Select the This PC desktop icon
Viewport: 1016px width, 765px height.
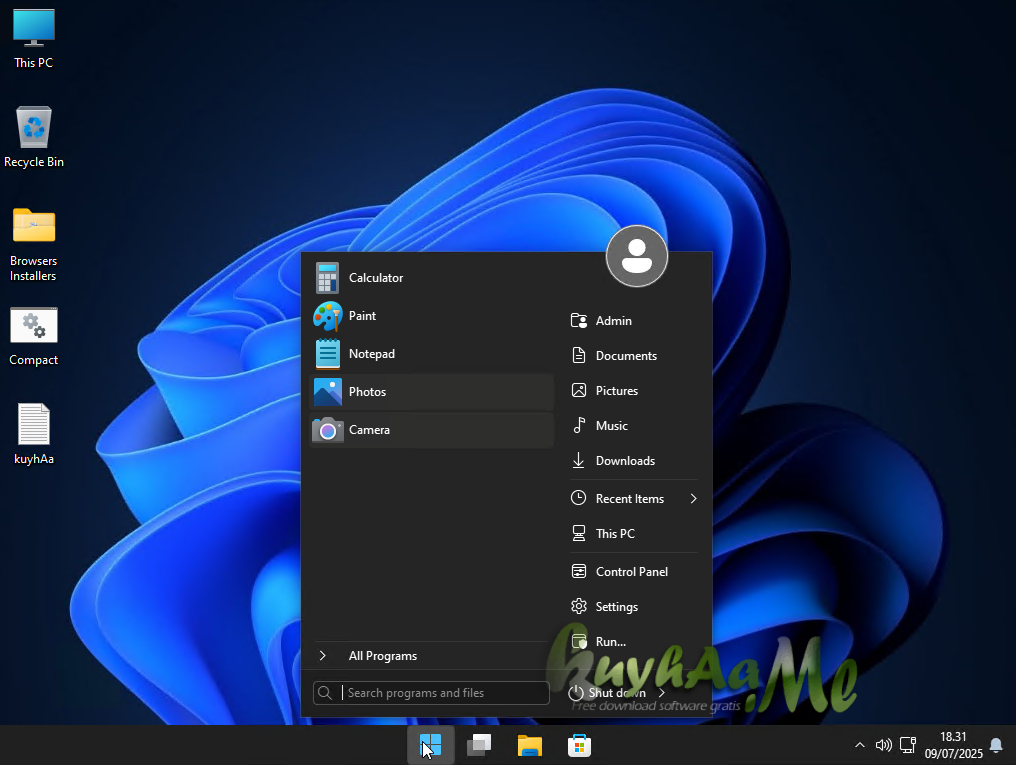pyautogui.click(x=34, y=39)
